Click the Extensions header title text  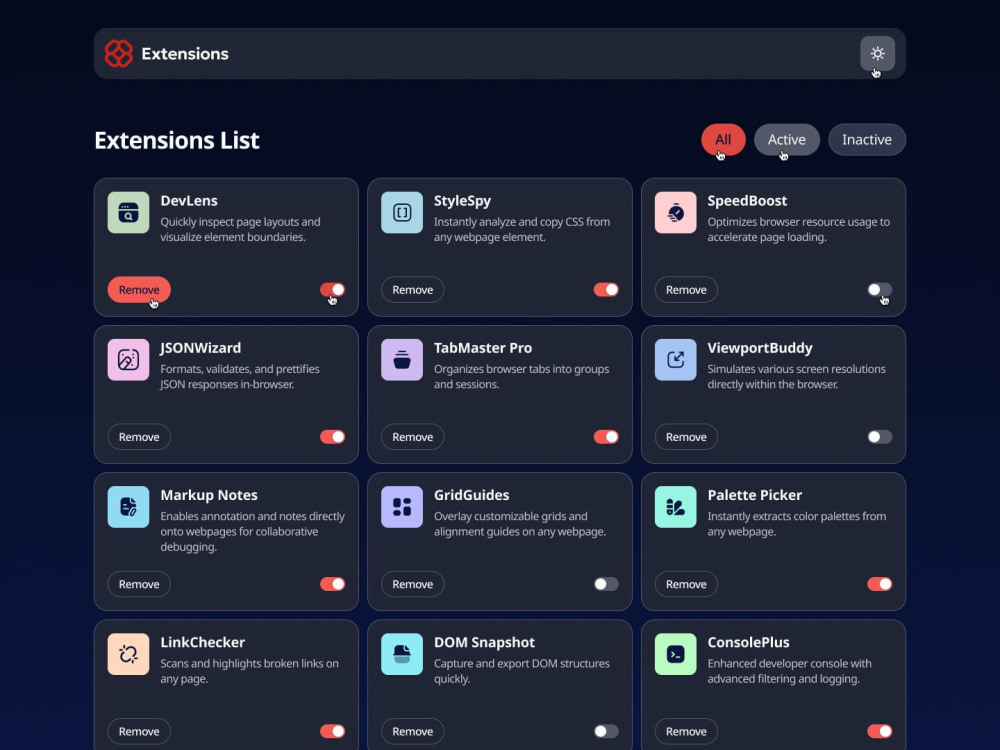coord(185,54)
